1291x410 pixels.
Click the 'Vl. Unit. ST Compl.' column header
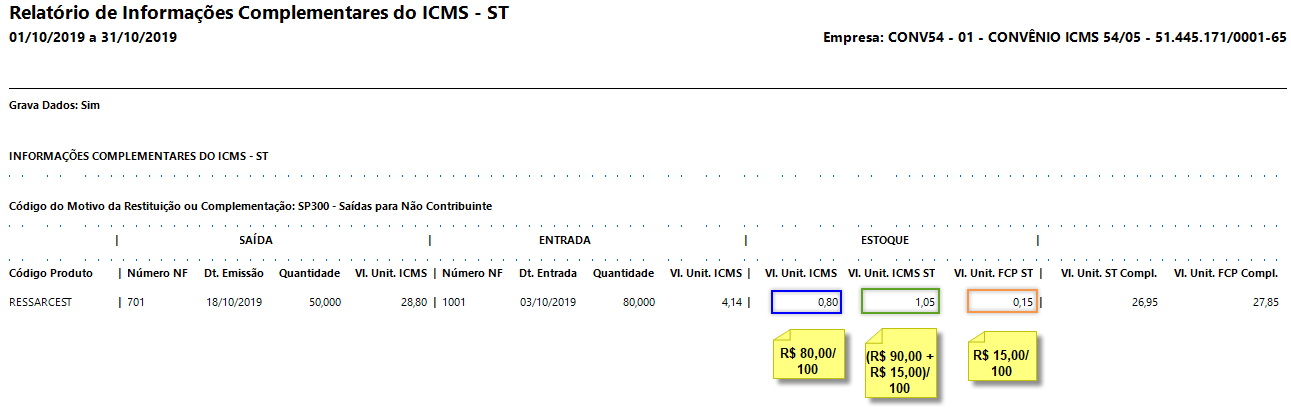pos(1108,273)
